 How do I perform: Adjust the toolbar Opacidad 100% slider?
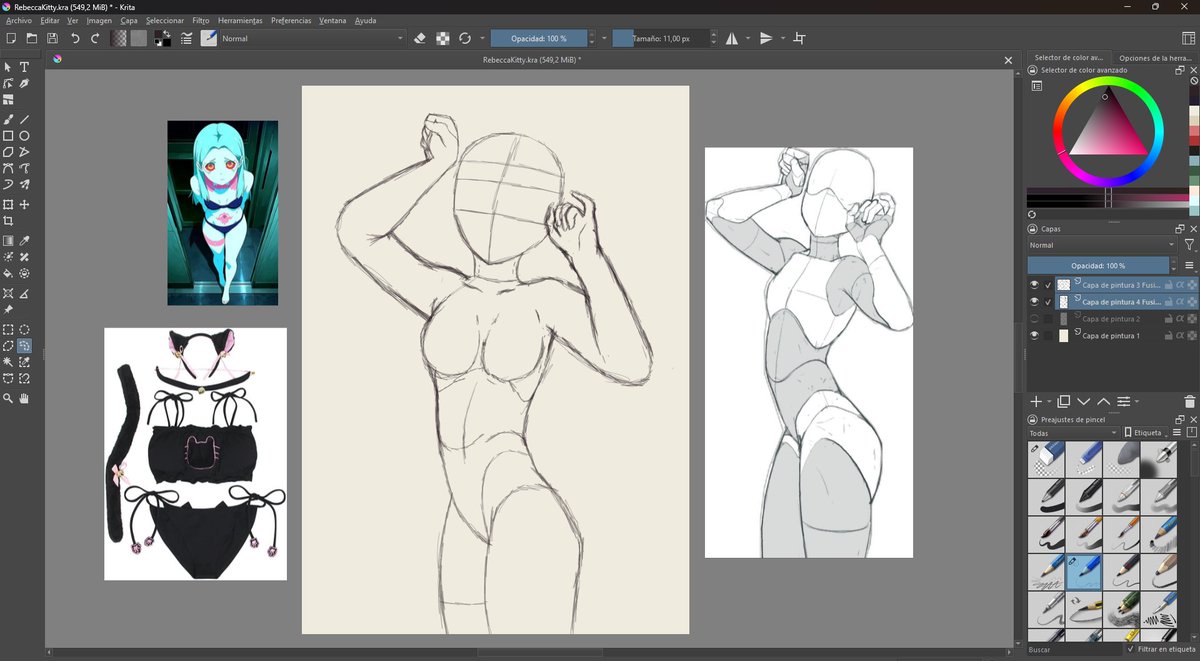(539, 38)
